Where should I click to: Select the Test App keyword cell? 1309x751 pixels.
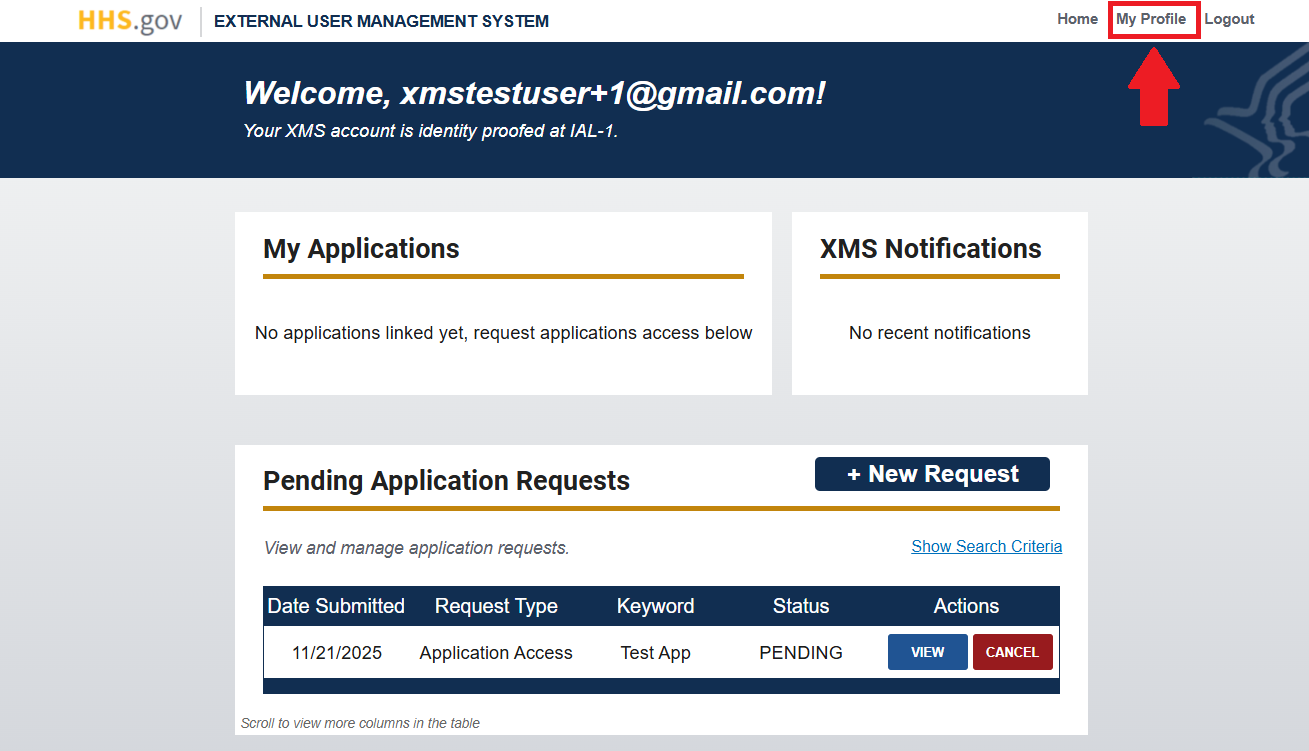[655, 653]
